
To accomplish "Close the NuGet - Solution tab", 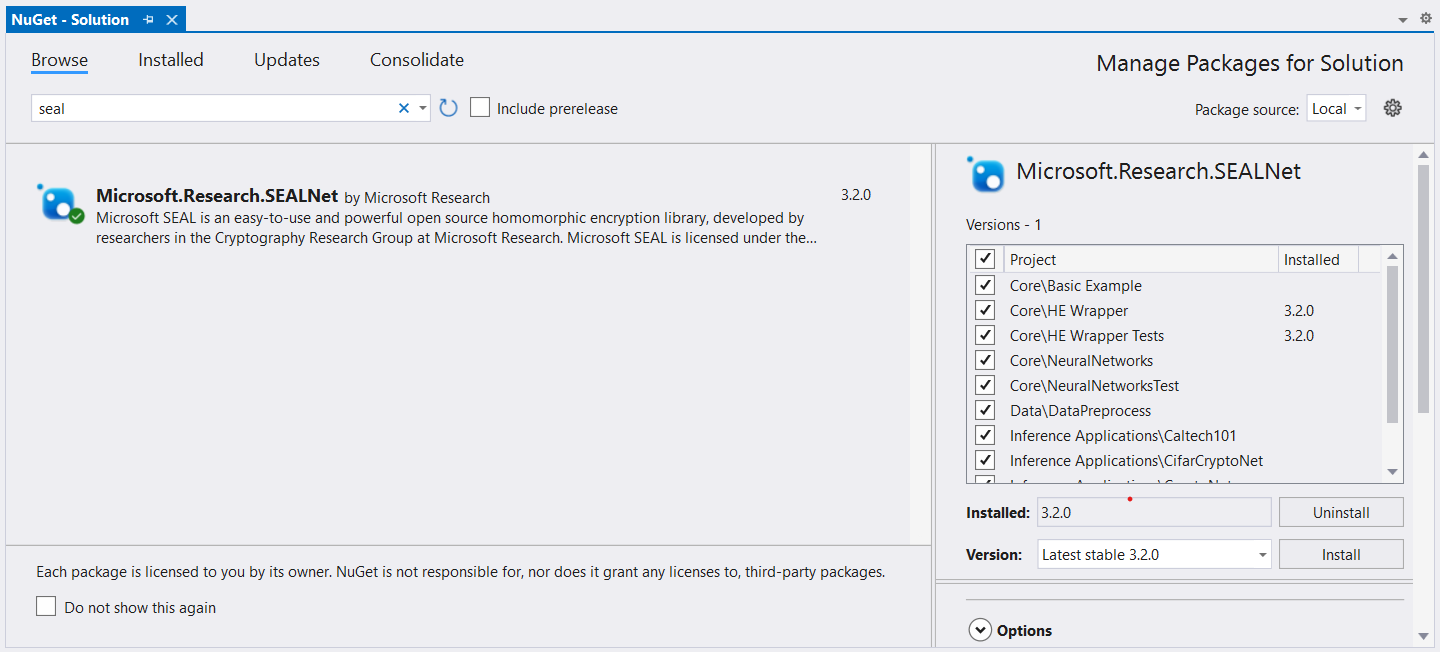I will pyautogui.click(x=172, y=19).
